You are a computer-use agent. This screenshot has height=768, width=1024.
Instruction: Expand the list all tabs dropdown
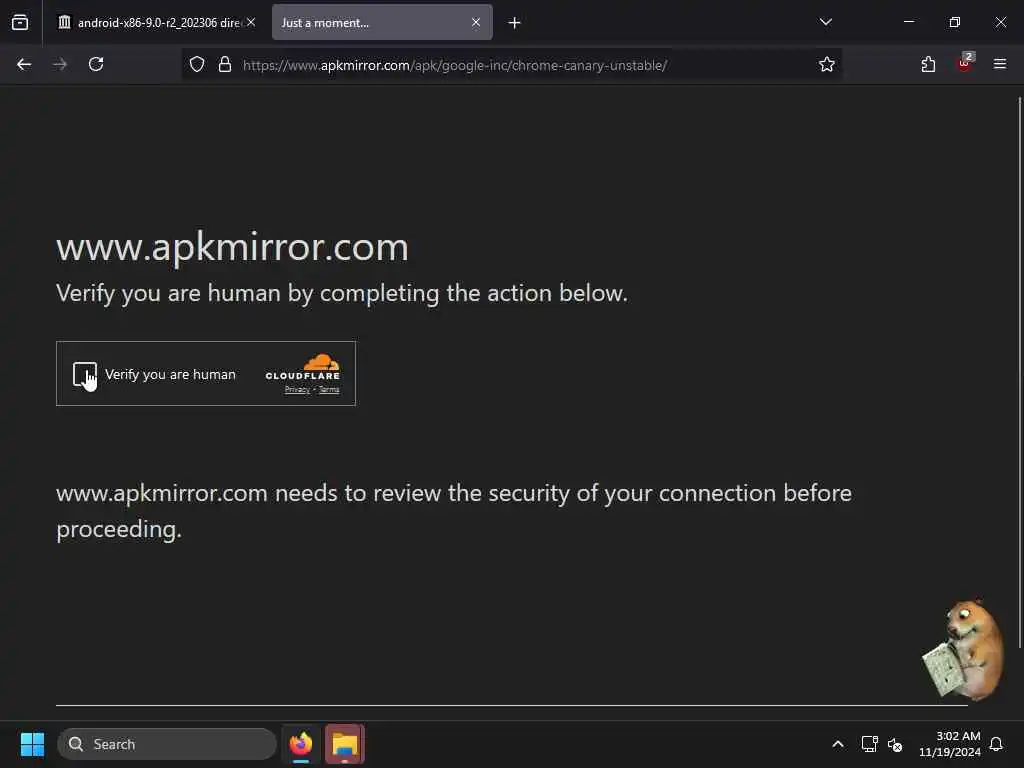pyautogui.click(x=825, y=22)
